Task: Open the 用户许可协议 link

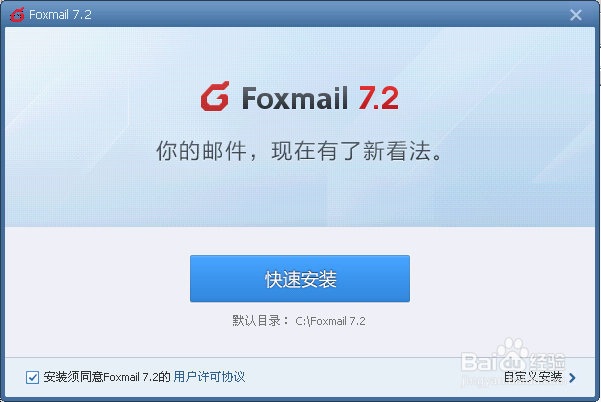Action: [209, 377]
